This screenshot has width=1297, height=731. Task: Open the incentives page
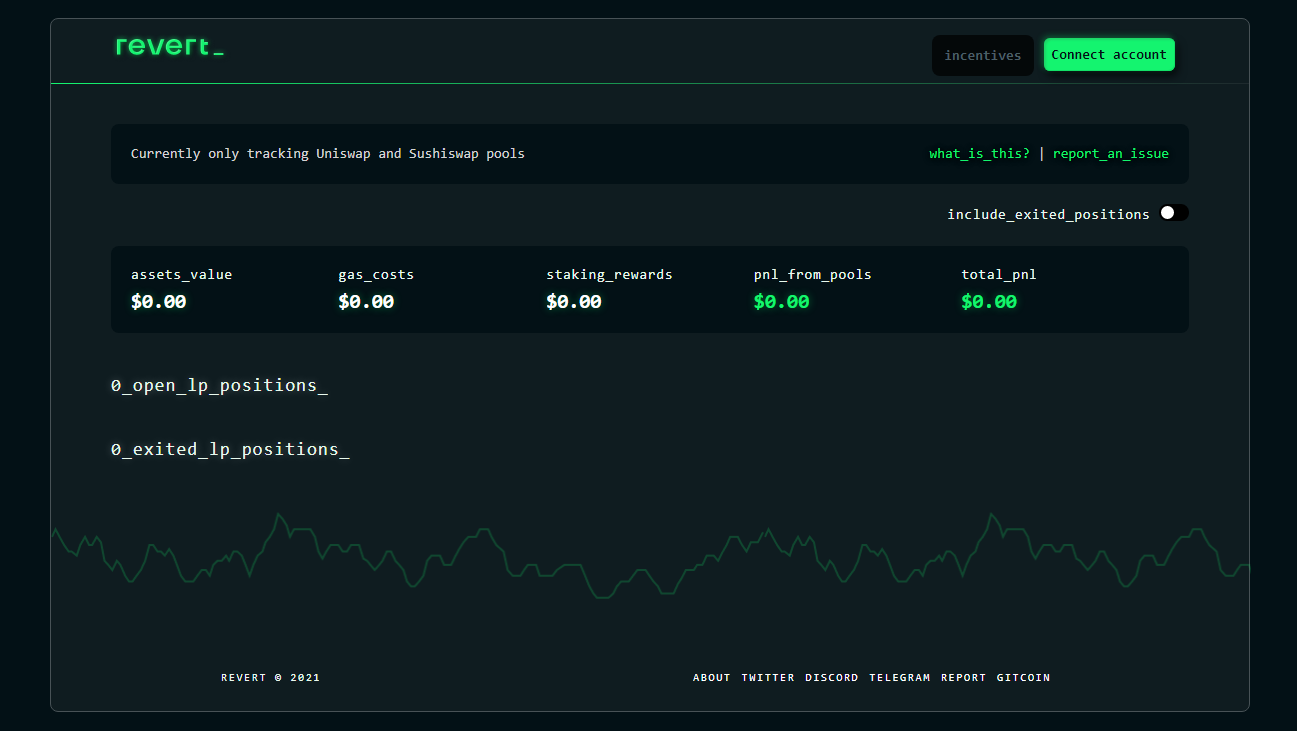point(982,56)
